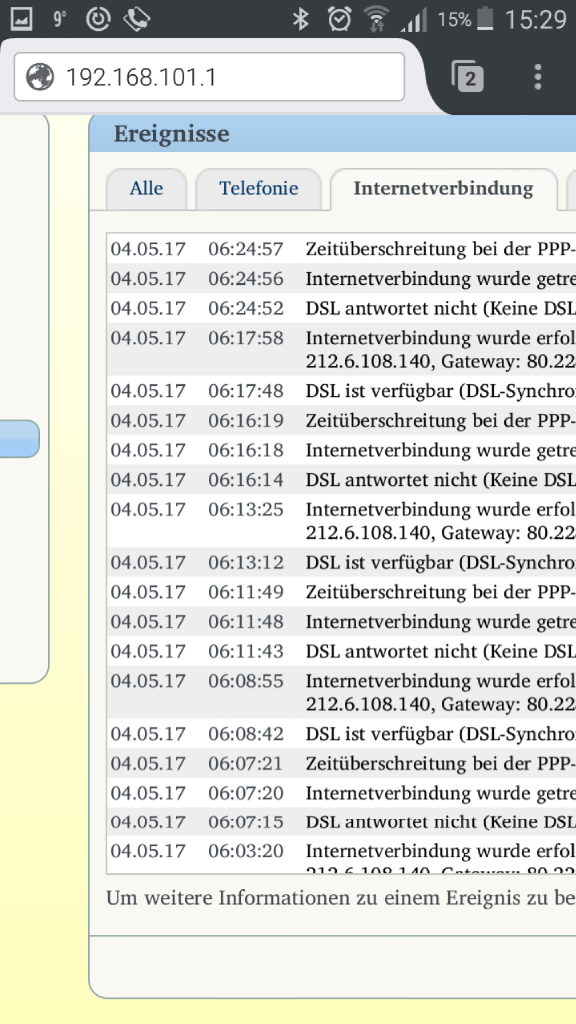Select the event logged at 06:24:52
The image size is (576, 1024).
coord(342,308)
